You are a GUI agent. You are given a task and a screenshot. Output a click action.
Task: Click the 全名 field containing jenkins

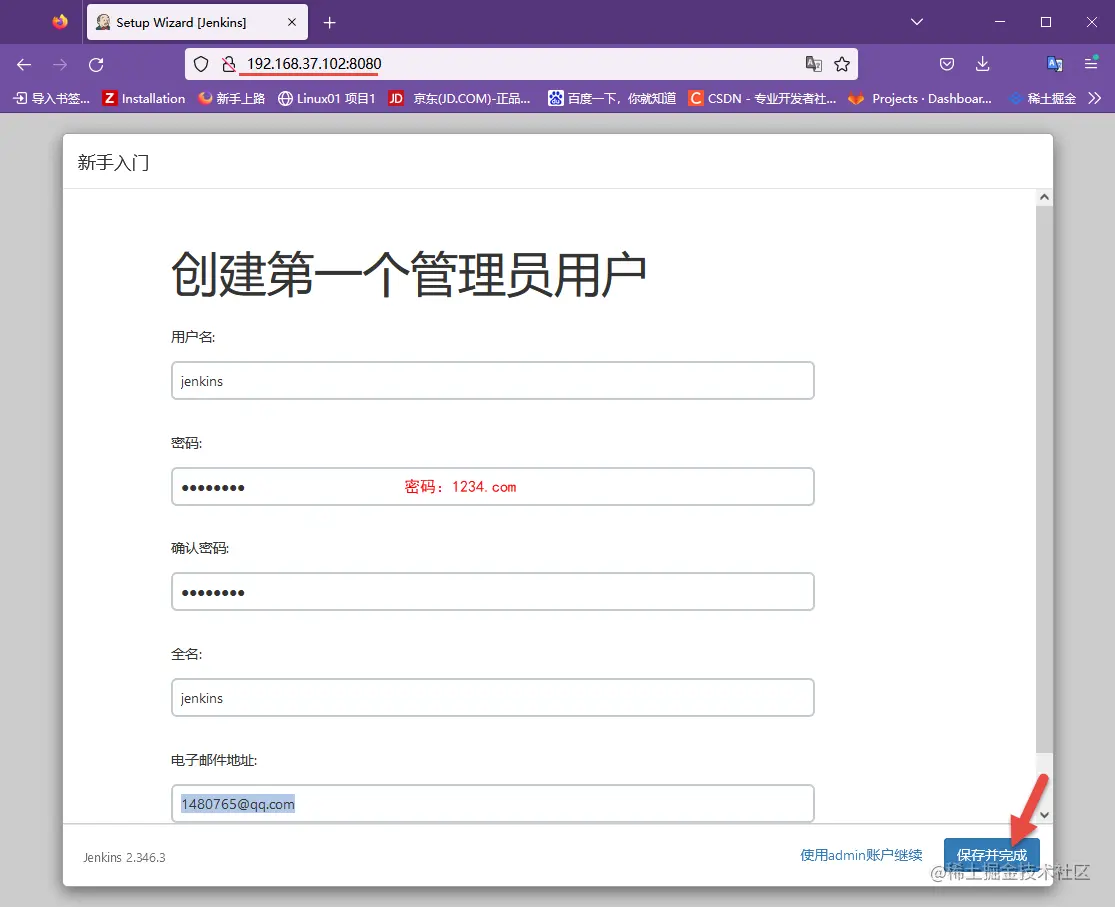(493, 698)
